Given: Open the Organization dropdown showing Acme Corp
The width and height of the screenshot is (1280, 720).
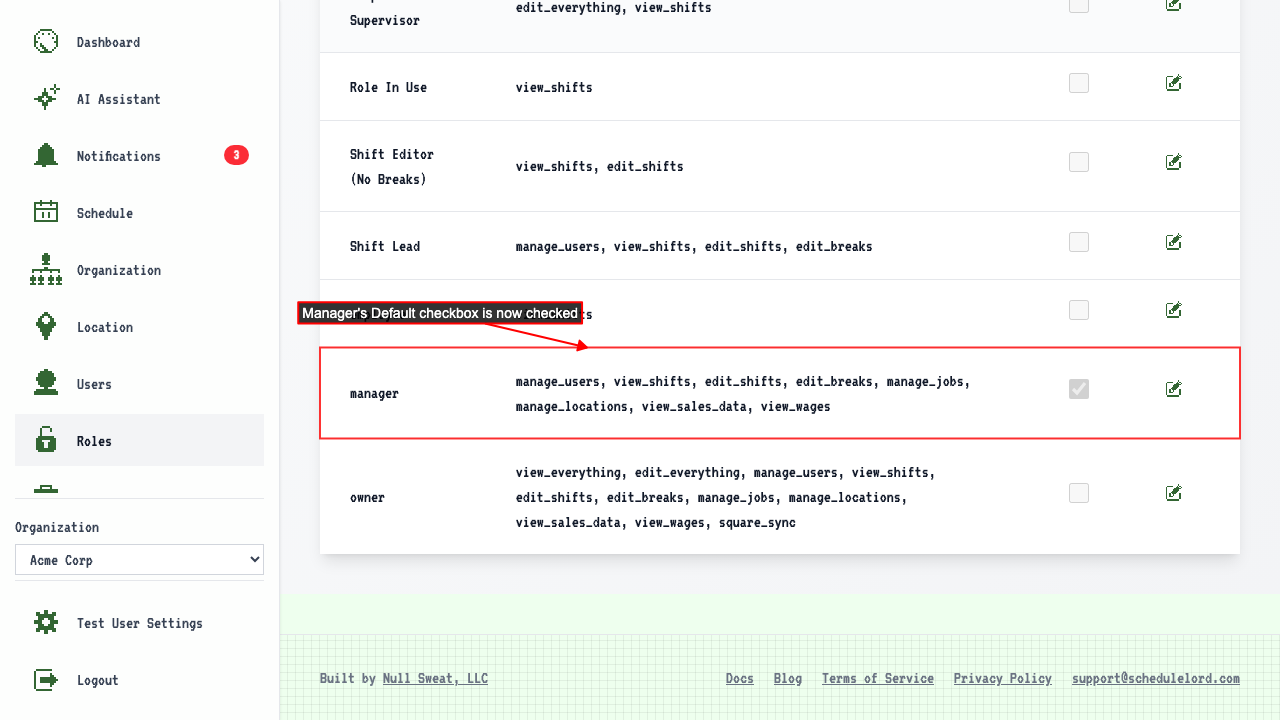Looking at the screenshot, I should coord(139,560).
